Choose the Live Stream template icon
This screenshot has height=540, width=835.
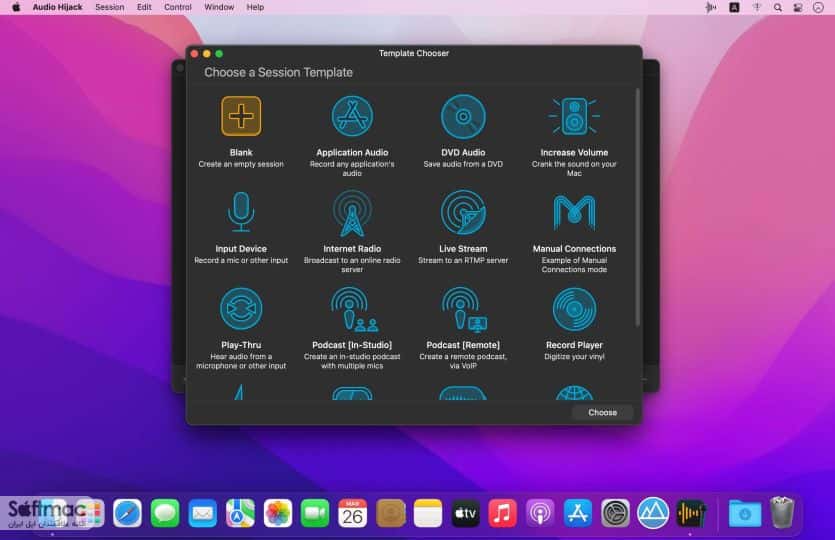coord(463,212)
